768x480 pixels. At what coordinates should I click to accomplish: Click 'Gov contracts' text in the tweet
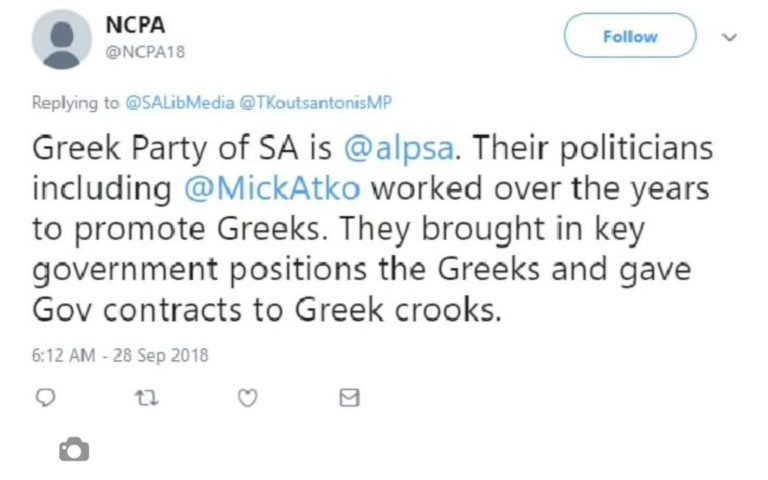coord(137,310)
